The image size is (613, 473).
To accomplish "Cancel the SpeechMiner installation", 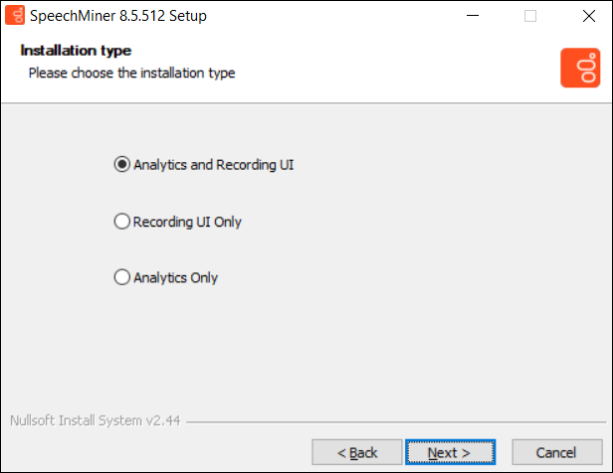I will tap(557, 452).
